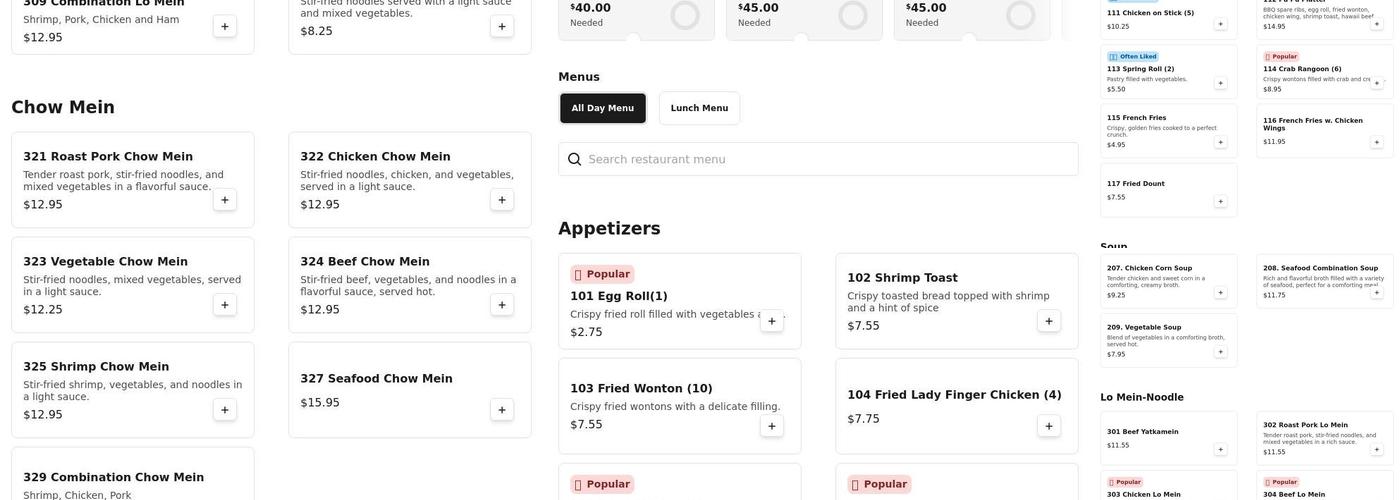Switch to the All Day Menu tab
1400x500 pixels.
[x=603, y=108]
